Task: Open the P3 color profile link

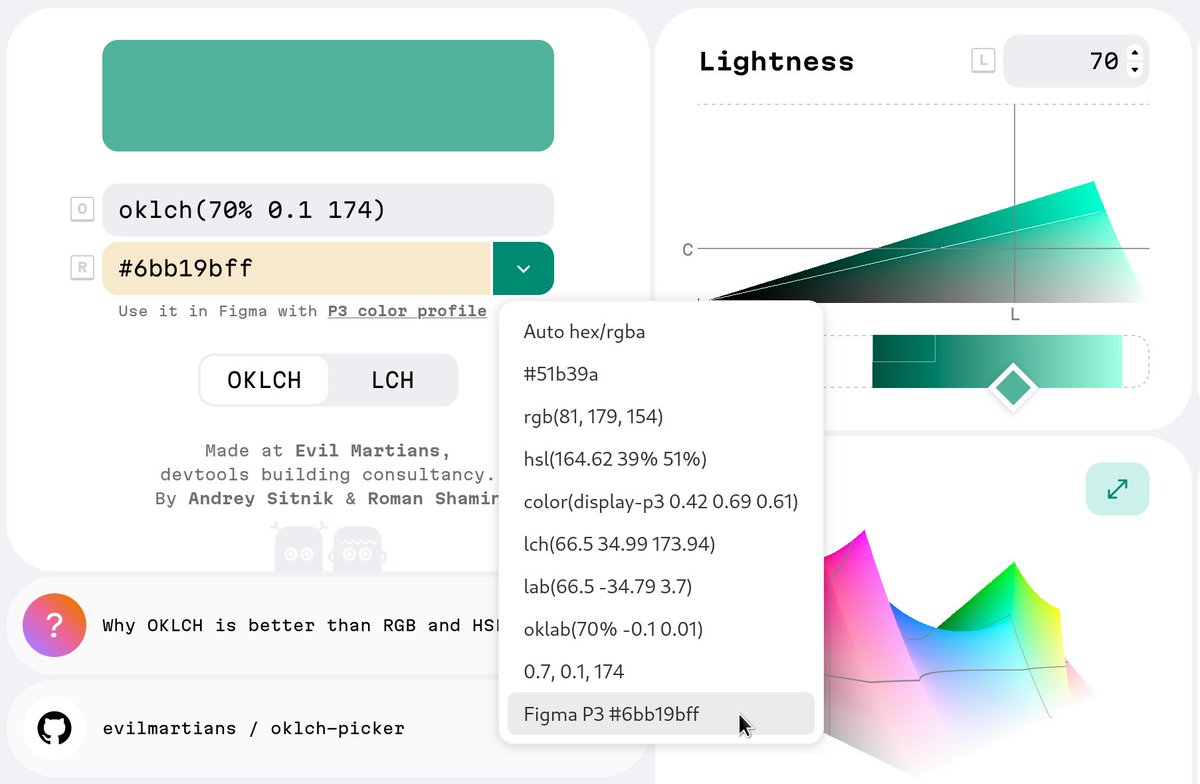Action: click(x=407, y=311)
